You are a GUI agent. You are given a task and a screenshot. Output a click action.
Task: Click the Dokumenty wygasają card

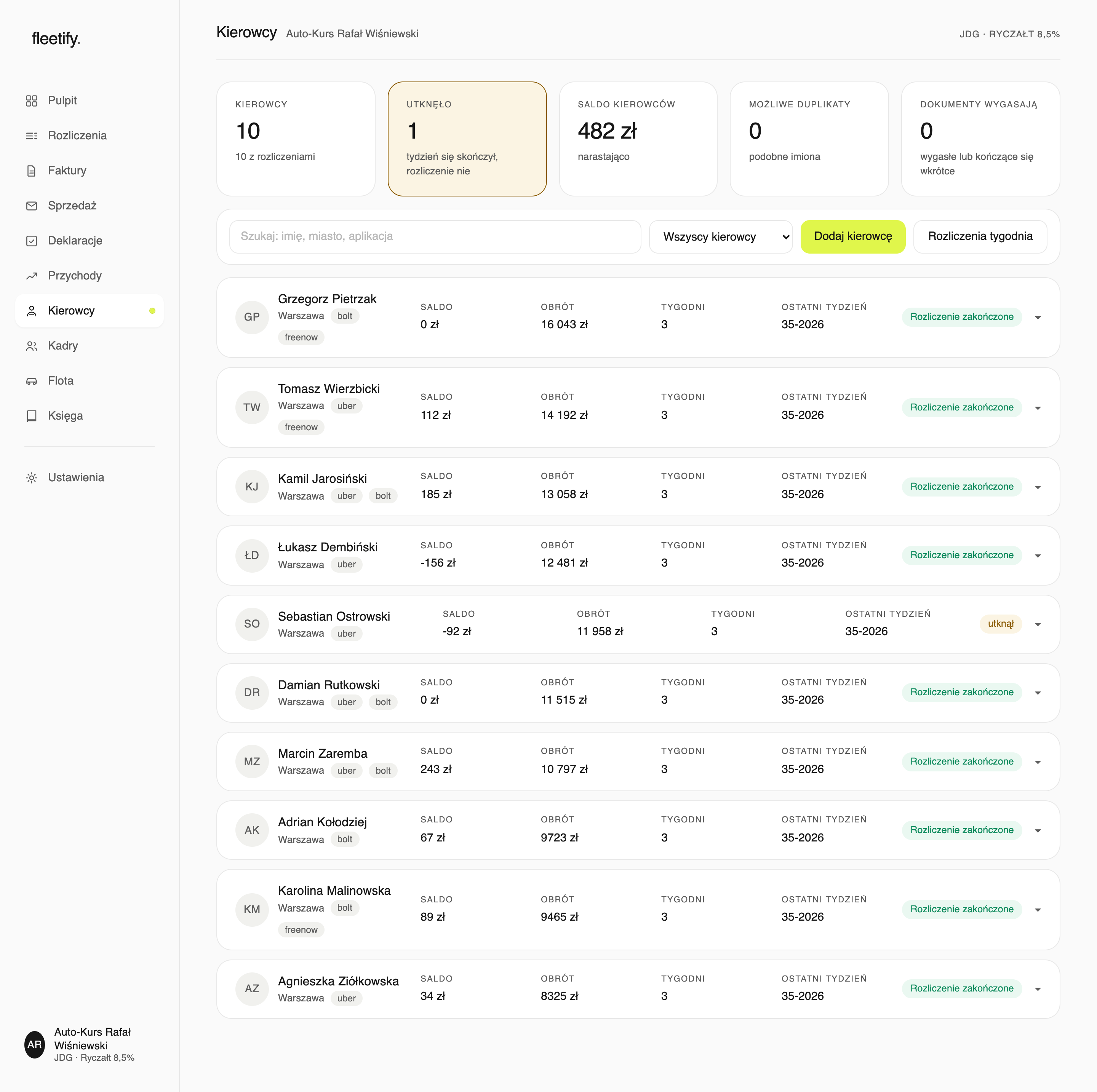point(980,139)
